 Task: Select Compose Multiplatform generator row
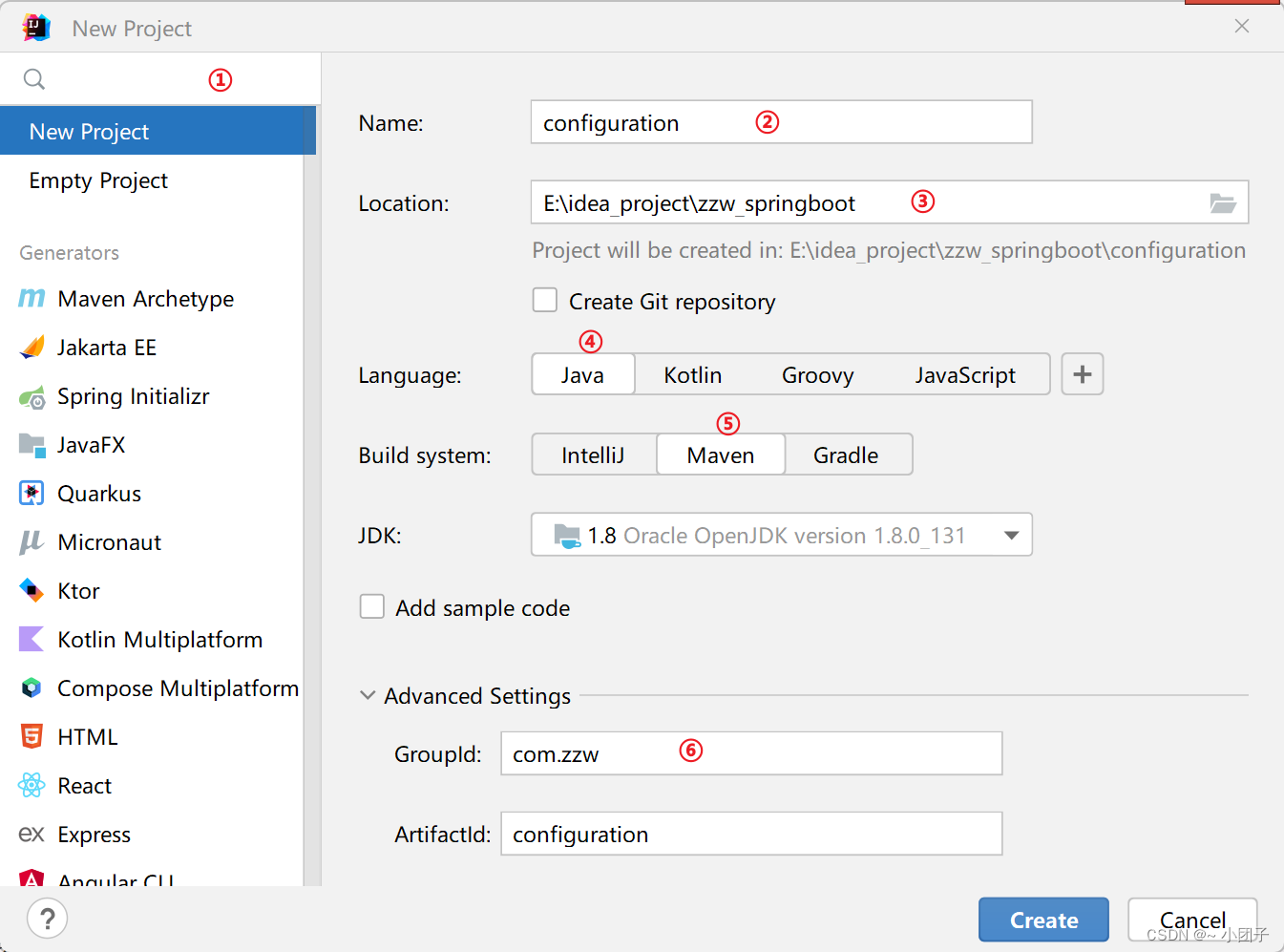pyautogui.click(x=152, y=688)
